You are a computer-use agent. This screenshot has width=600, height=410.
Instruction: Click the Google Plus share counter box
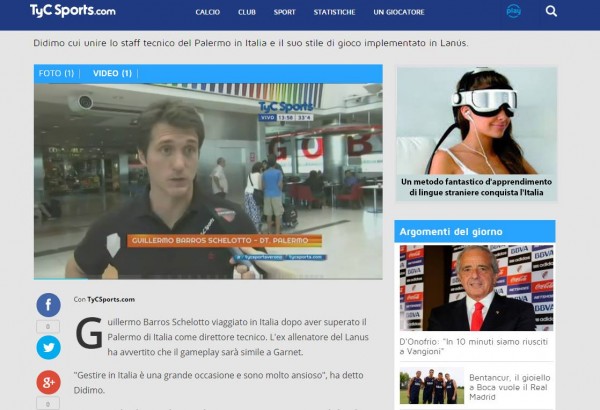48,403
